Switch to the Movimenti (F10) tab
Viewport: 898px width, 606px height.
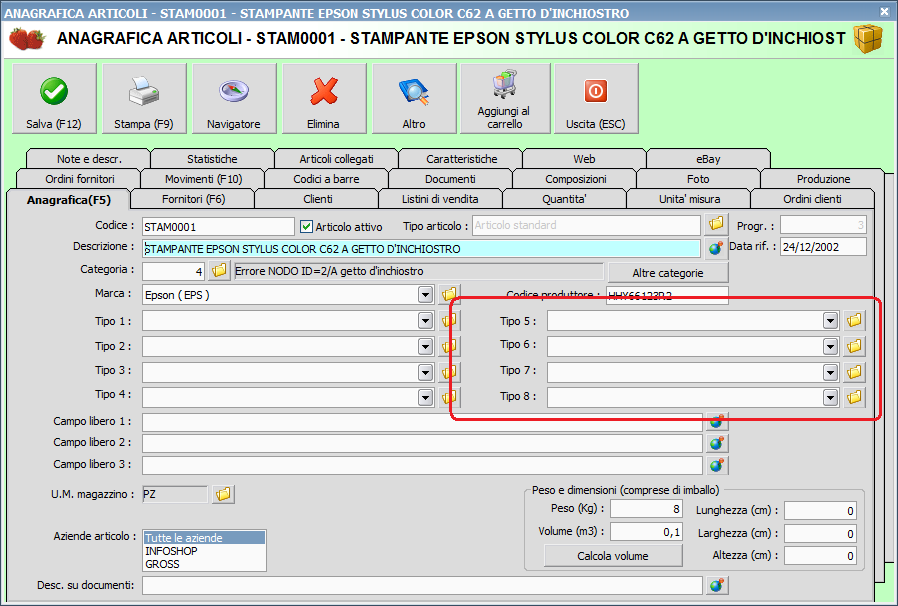tap(203, 179)
